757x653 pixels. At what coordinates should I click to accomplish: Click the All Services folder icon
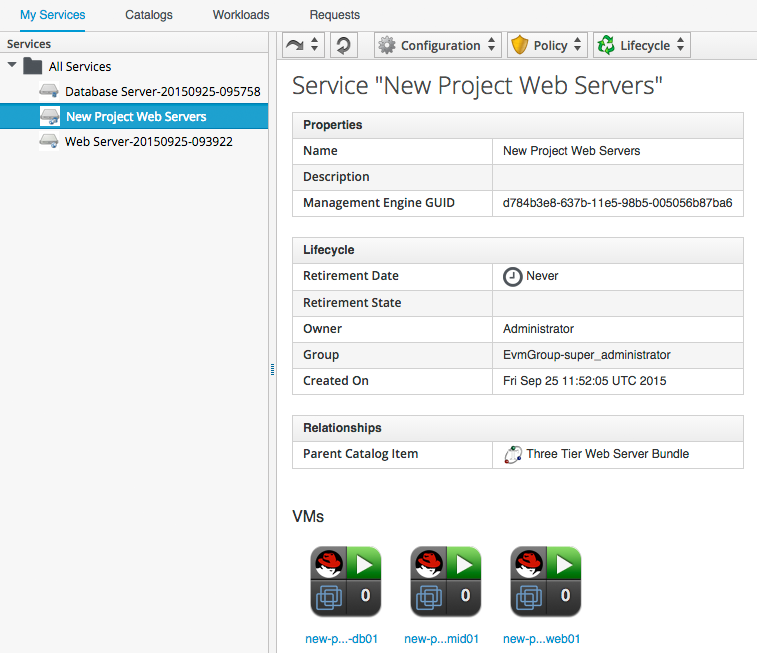(32, 66)
